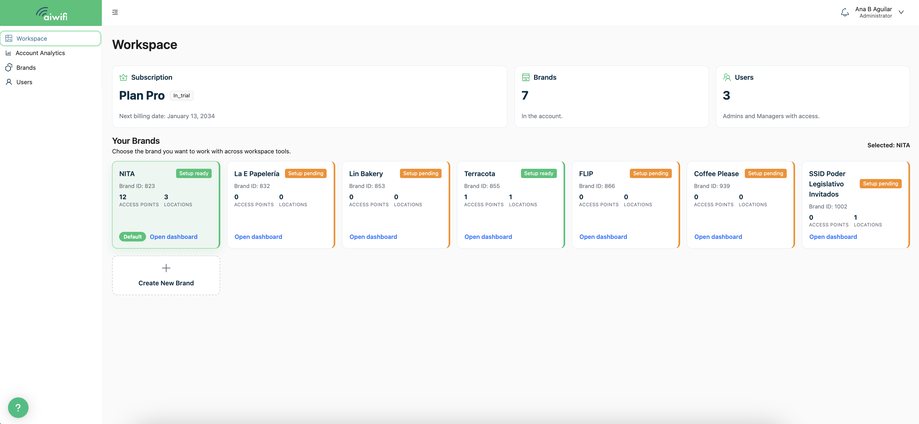Open dashboard for Terracota
This screenshot has width=919, height=424.
(x=488, y=237)
